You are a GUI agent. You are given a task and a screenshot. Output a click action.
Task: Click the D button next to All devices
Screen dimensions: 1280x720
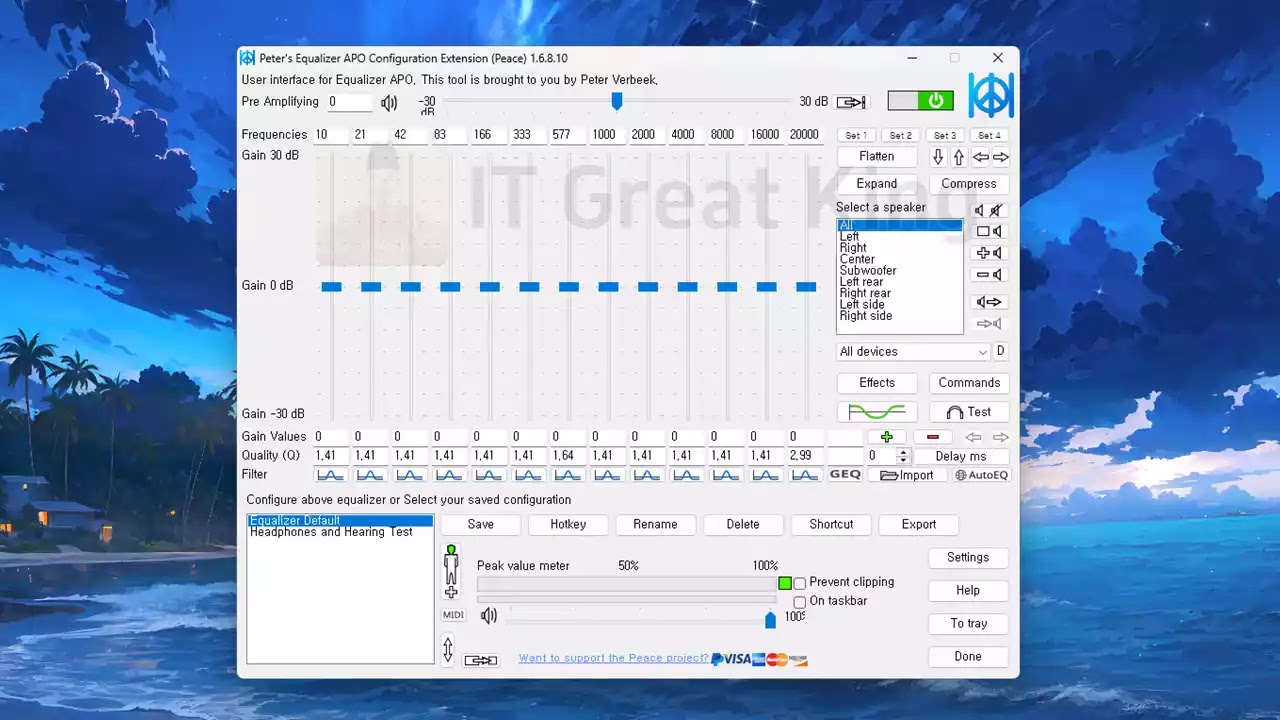[x=1000, y=351]
